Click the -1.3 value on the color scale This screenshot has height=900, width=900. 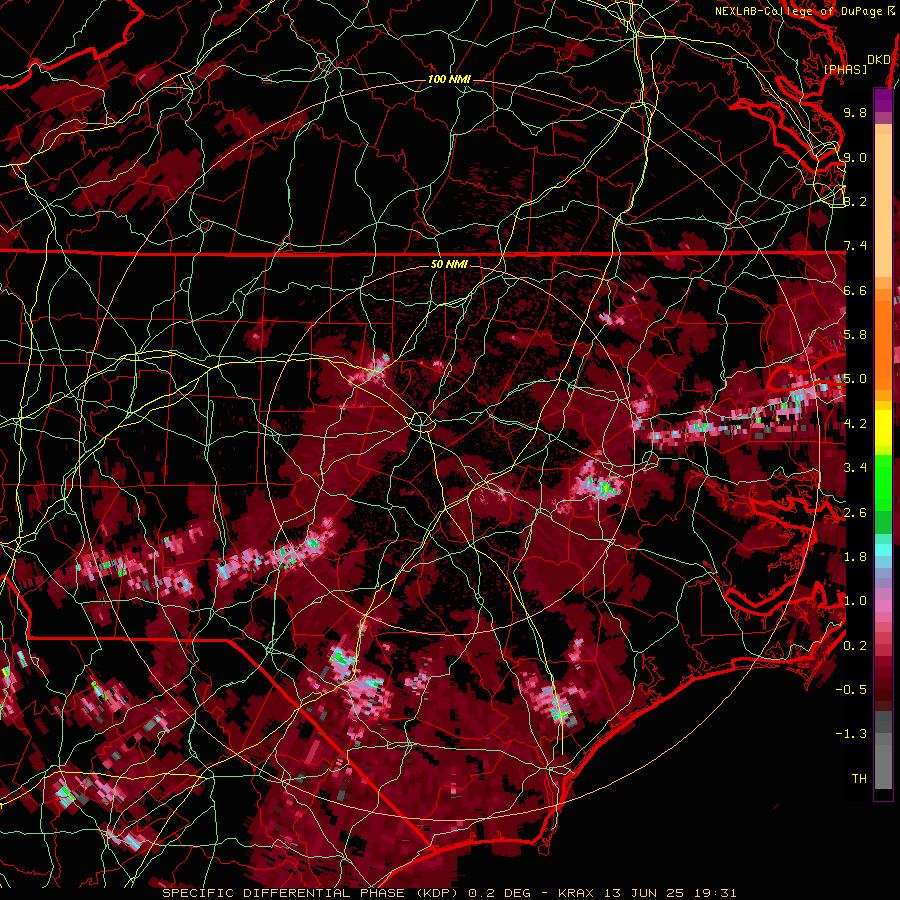[x=851, y=734]
